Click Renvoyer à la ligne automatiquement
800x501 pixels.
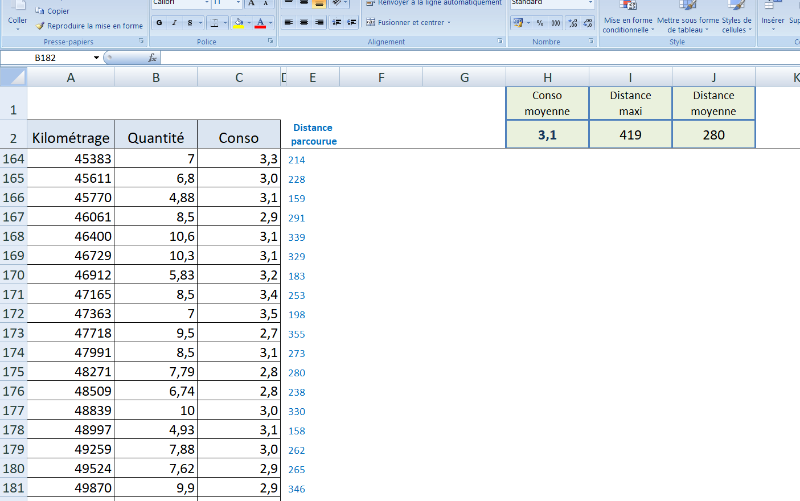tap(432, 3)
